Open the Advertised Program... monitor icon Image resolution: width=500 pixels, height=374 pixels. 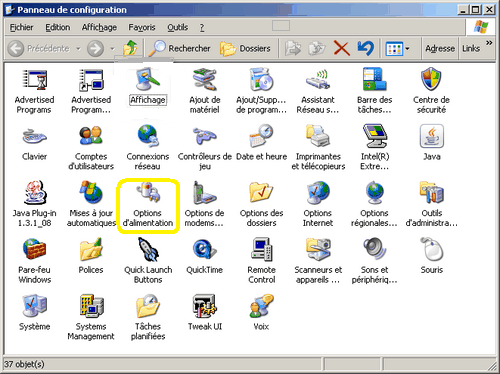(91, 80)
